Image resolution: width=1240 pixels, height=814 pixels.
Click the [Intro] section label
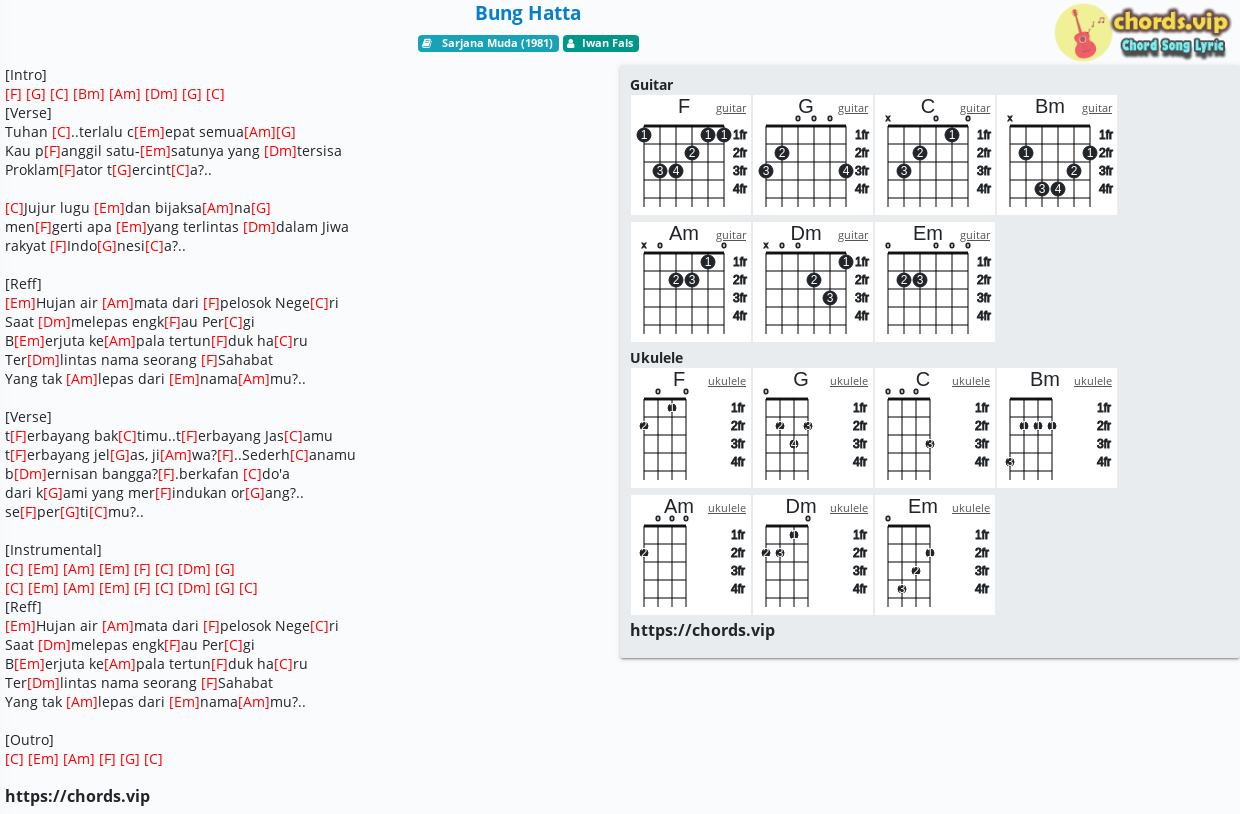pos(26,75)
